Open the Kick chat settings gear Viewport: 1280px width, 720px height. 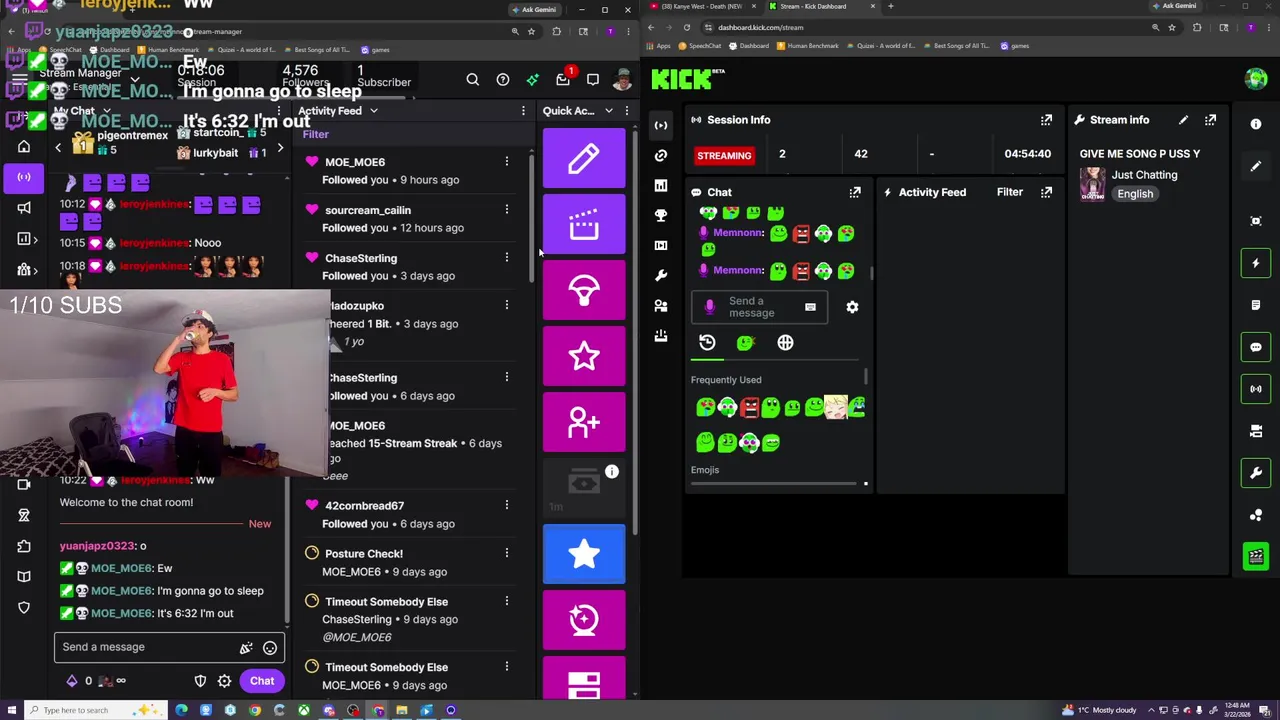(x=852, y=307)
